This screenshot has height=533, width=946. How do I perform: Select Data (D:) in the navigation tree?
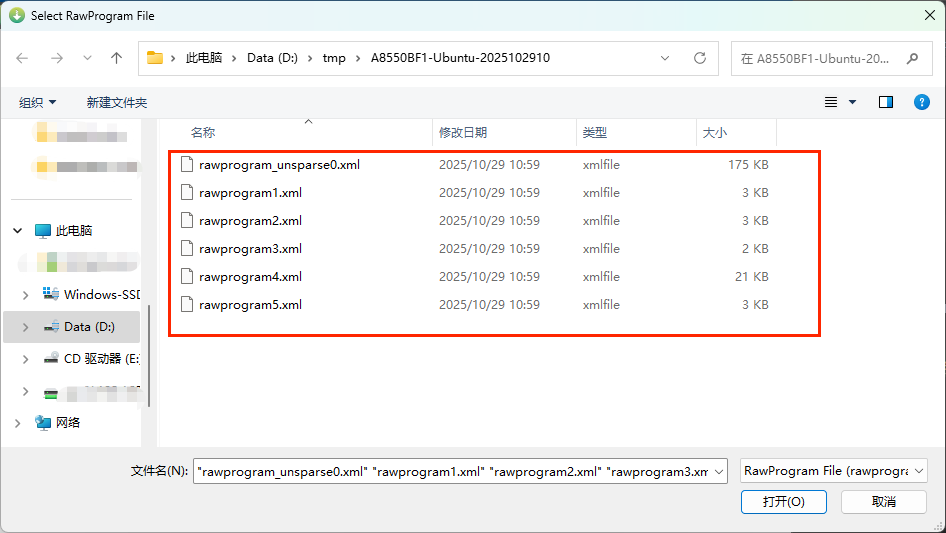pos(89,327)
